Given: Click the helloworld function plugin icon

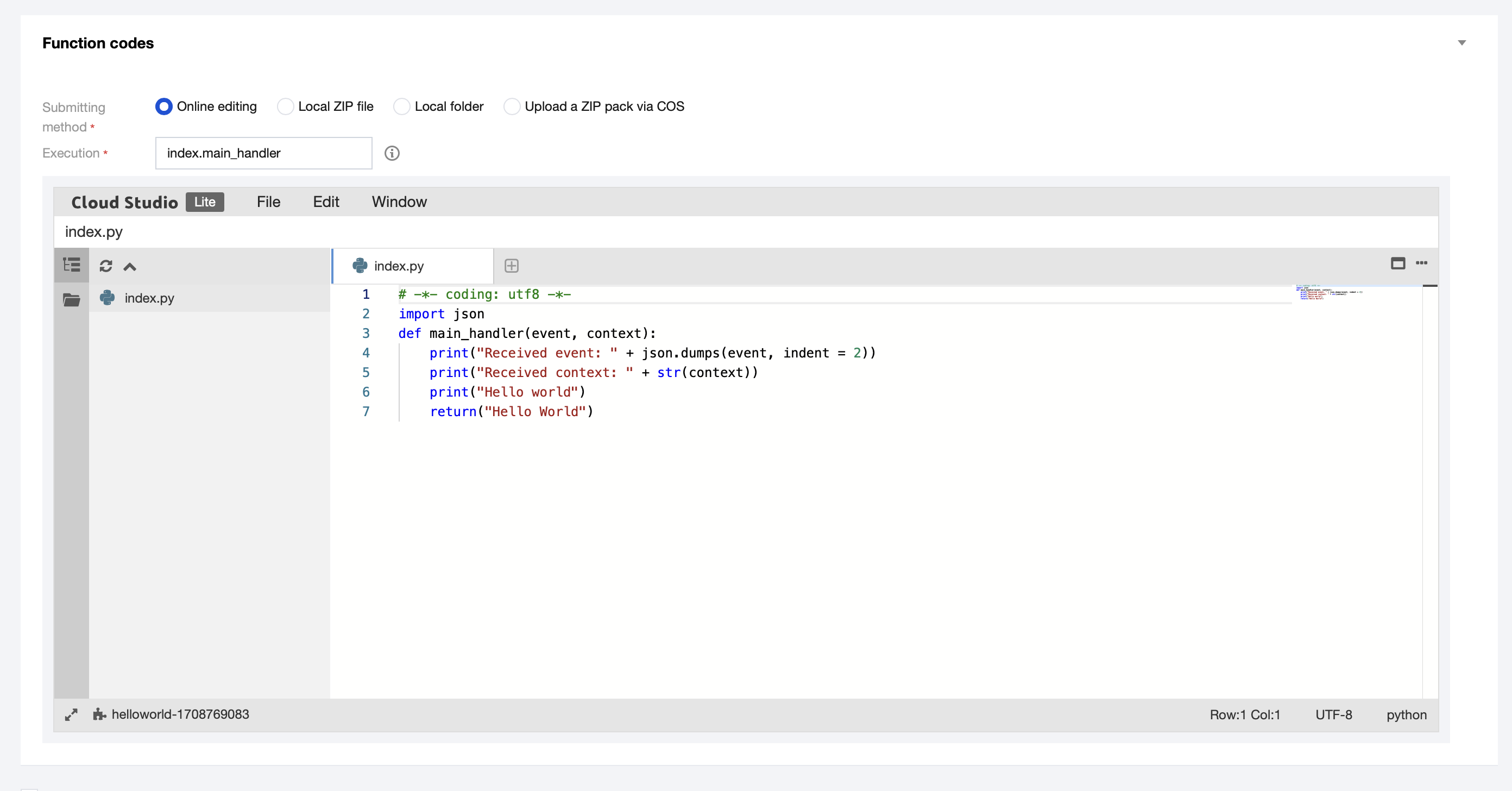Looking at the screenshot, I should [99, 714].
